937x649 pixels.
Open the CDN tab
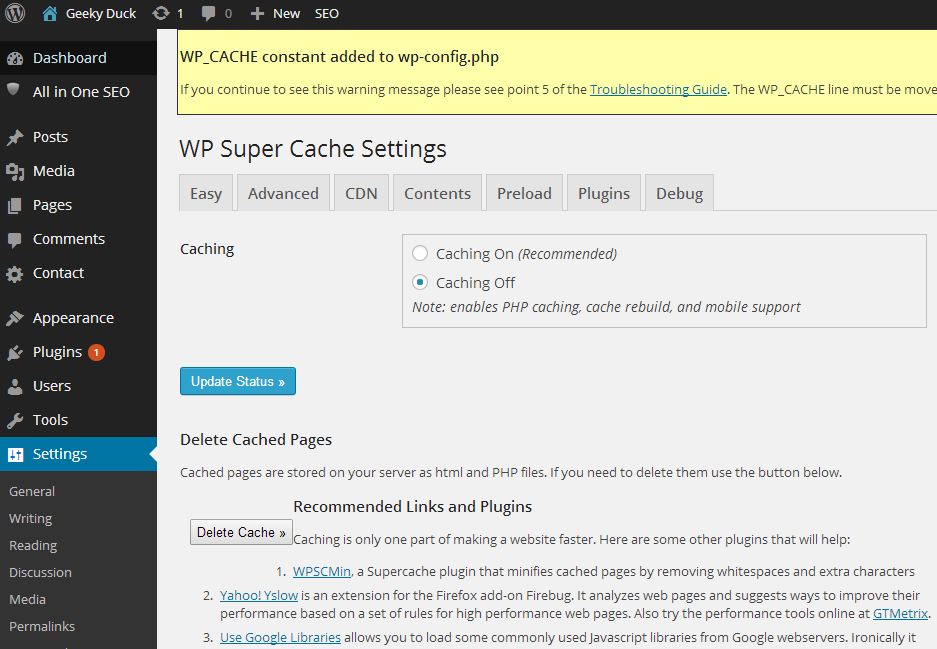click(362, 193)
